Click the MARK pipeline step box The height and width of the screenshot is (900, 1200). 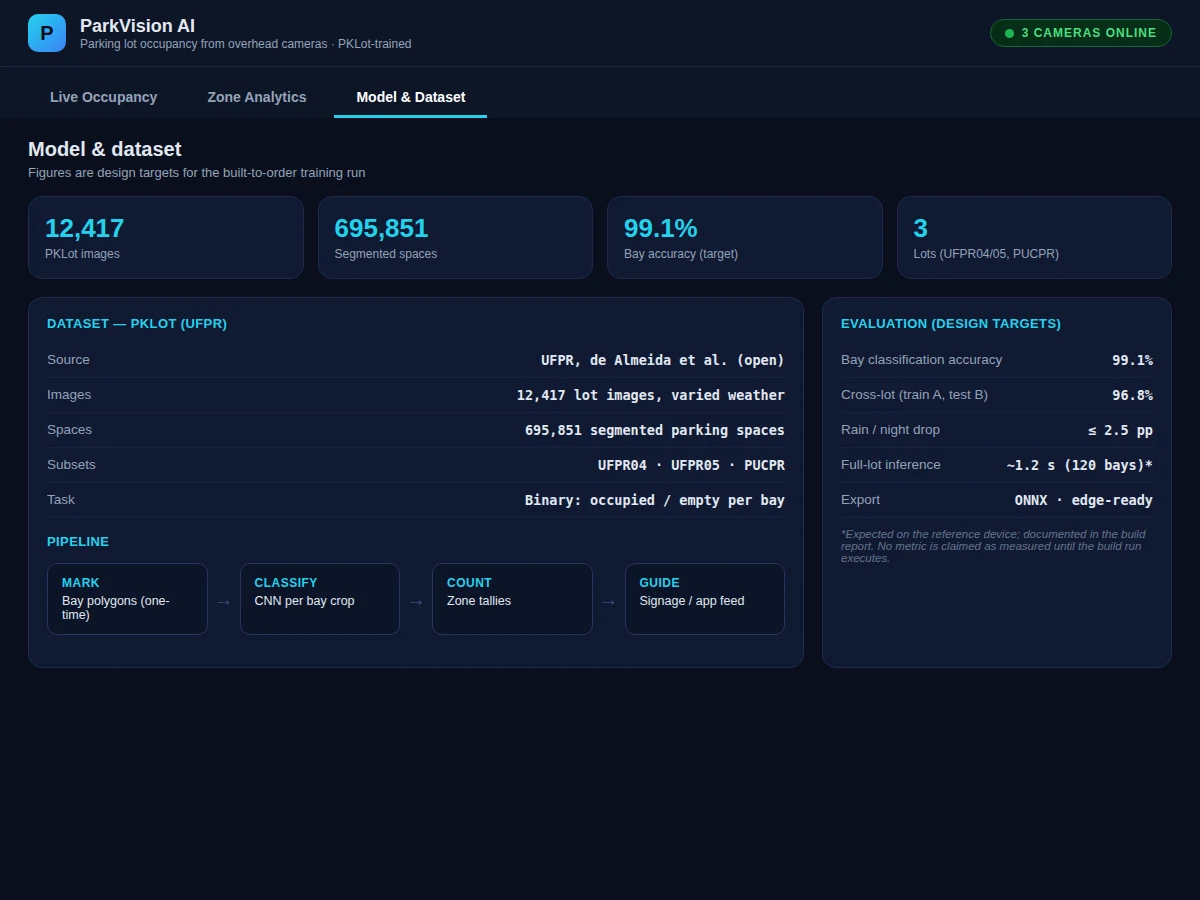click(127, 599)
